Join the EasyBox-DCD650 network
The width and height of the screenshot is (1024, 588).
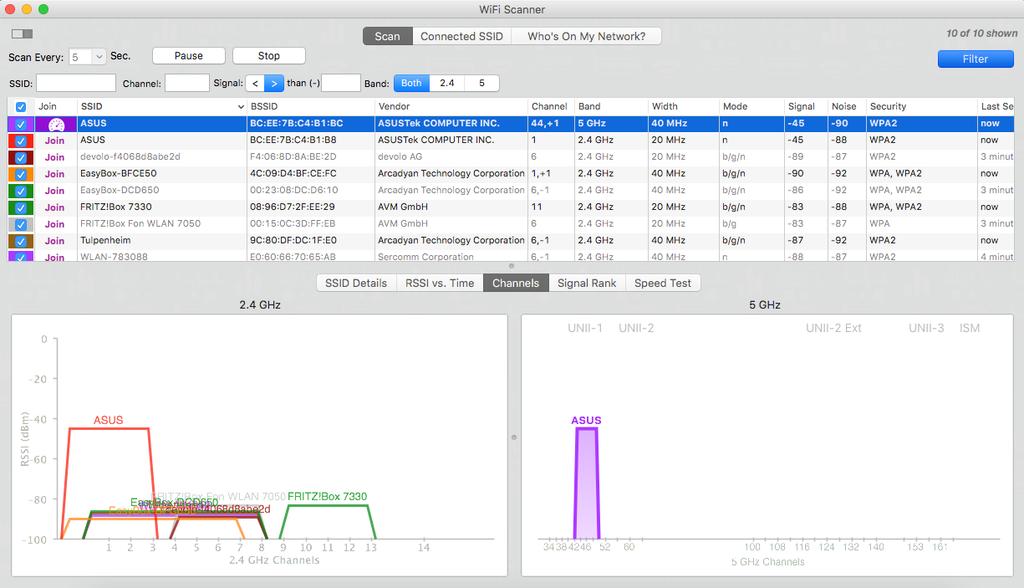(55, 191)
